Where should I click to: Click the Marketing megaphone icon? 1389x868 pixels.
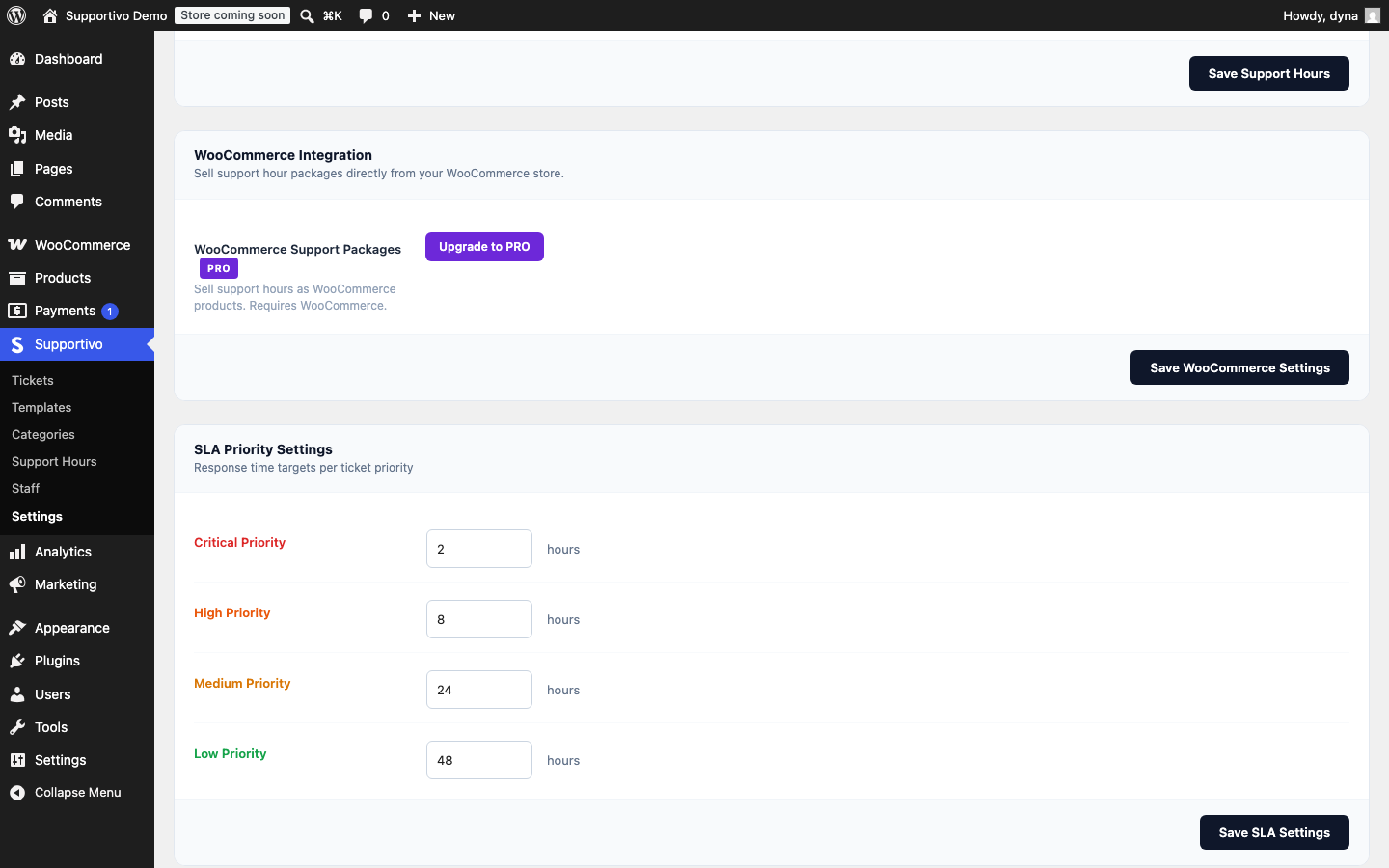tap(17, 584)
